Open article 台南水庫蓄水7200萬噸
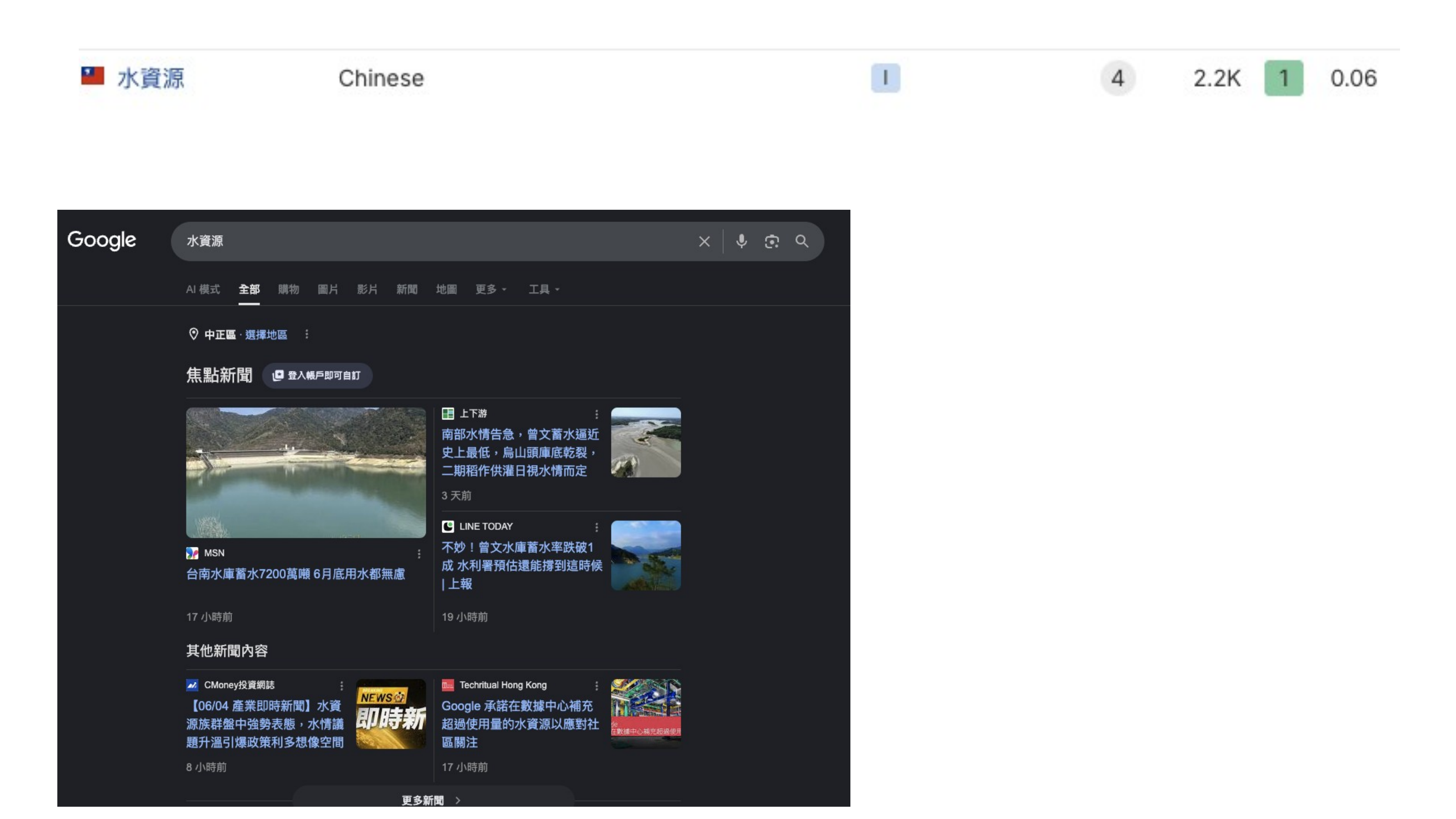Image resolution: width=1456 pixels, height=819 pixels. coord(296,574)
